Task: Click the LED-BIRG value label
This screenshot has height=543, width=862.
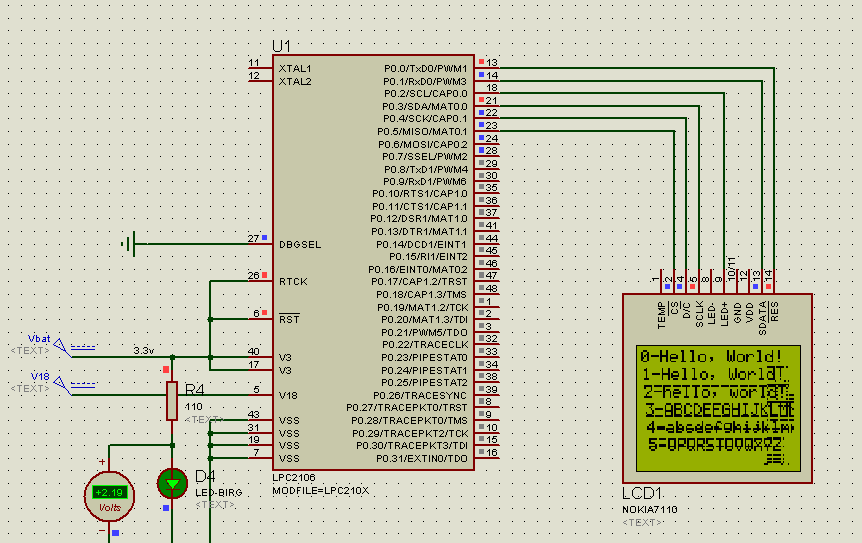Action: [219, 492]
